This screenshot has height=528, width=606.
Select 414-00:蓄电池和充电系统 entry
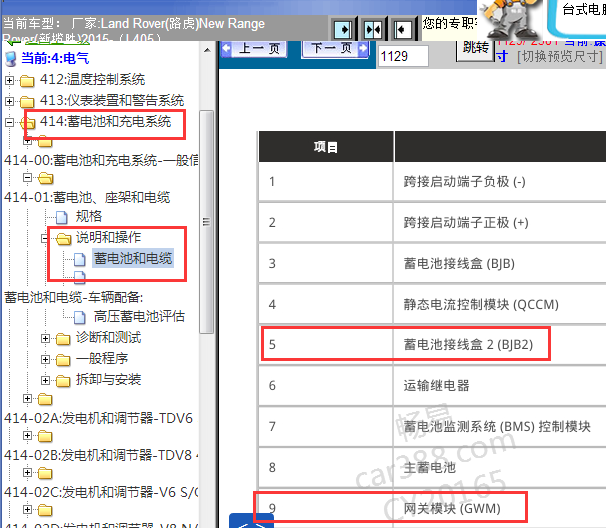pos(101,160)
